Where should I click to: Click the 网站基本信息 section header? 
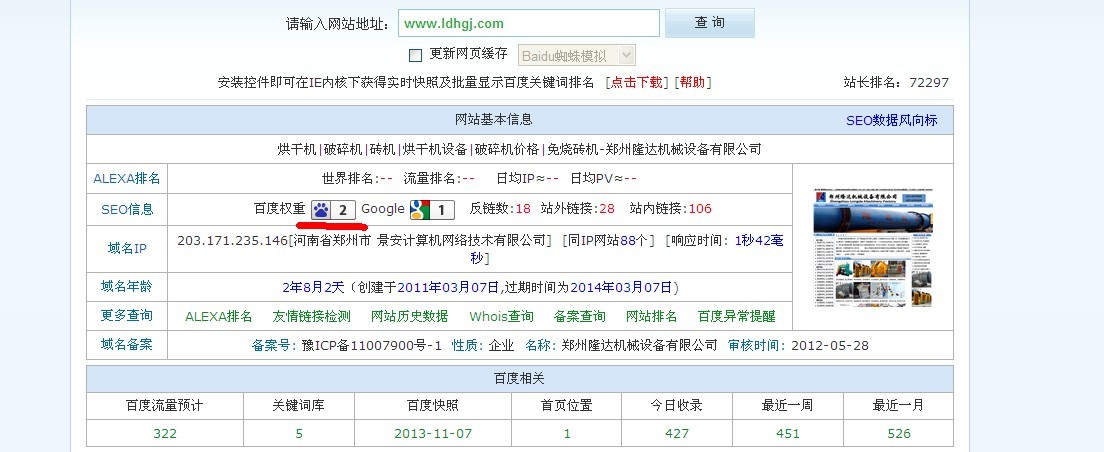tap(494, 120)
